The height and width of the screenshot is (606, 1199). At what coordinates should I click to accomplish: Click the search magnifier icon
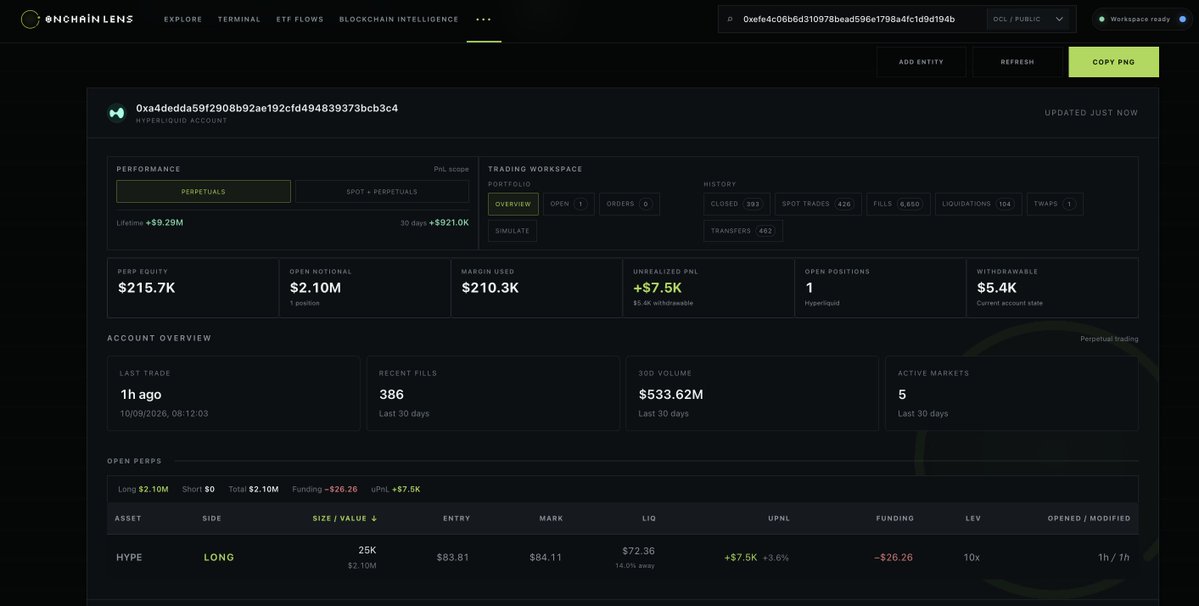click(729, 19)
